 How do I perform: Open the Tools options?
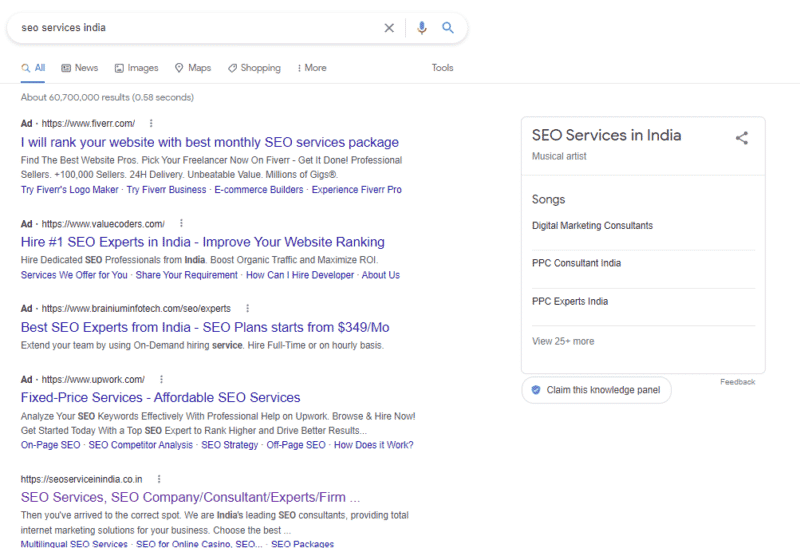442,68
